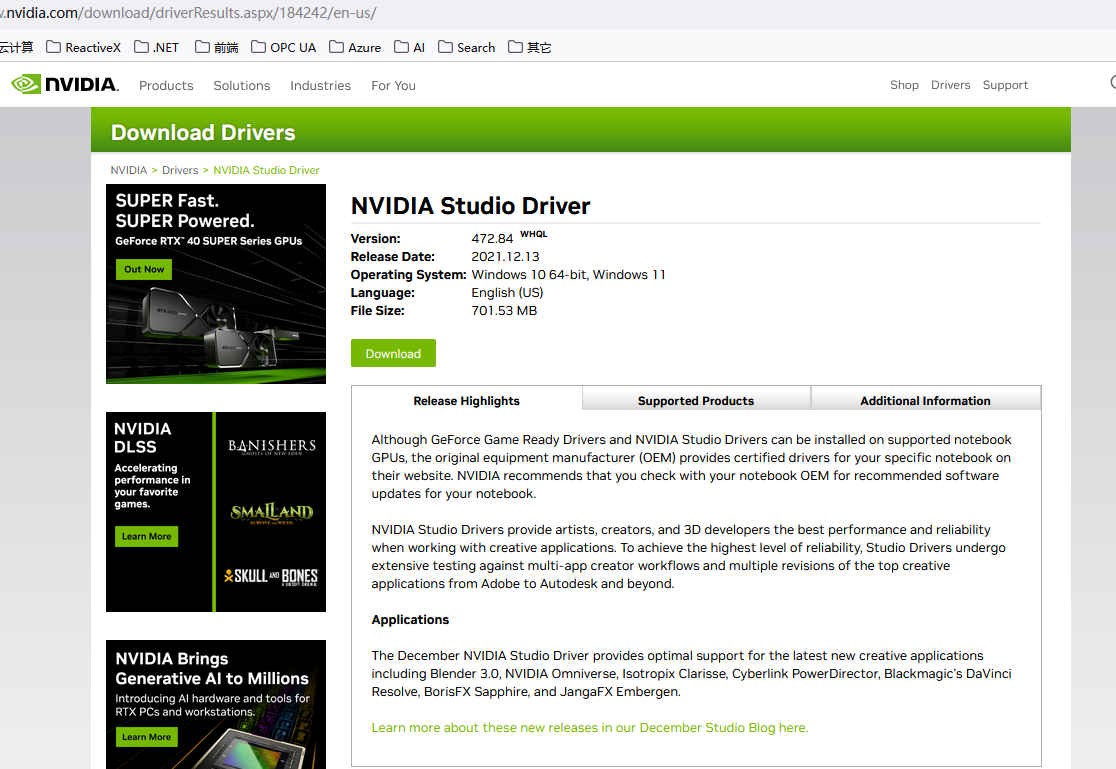Click the English (US) language value

click(x=507, y=293)
